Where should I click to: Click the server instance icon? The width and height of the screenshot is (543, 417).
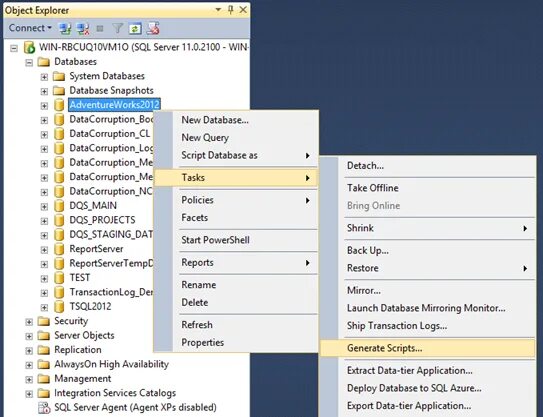(x=29, y=47)
